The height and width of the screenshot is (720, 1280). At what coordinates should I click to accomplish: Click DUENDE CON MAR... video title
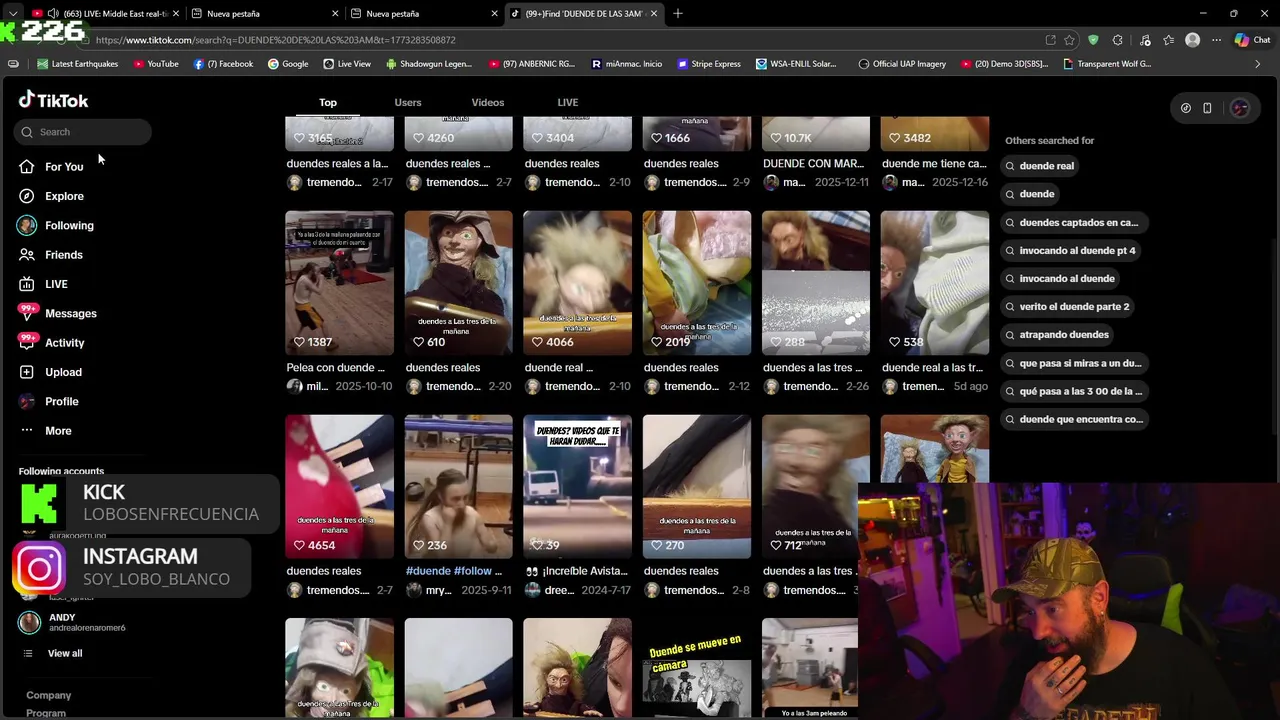point(813,164)
